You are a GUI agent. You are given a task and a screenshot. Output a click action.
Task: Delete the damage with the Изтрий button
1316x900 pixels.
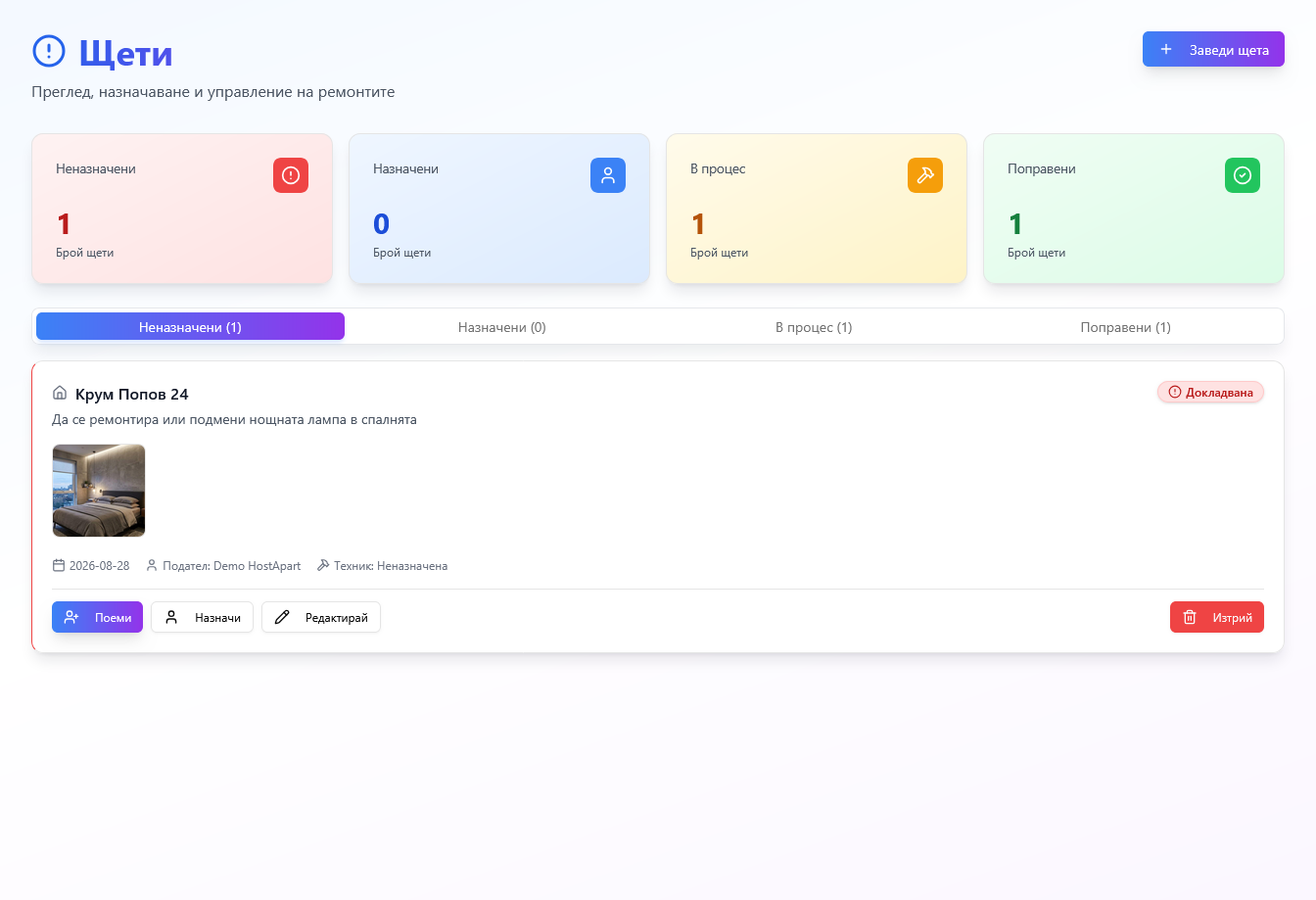(1217, 618)
